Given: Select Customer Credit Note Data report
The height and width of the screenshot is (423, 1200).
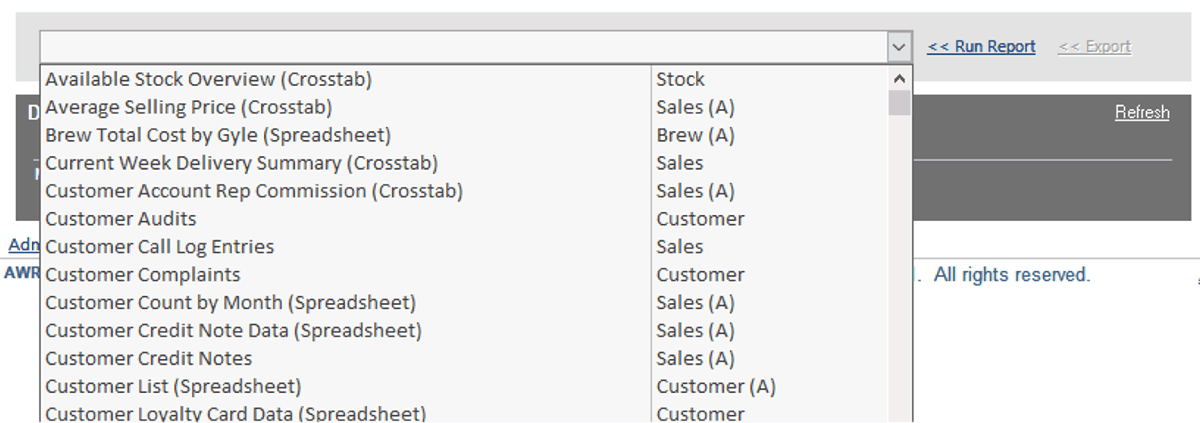Looking at the screenshot, I should pyautogui.click(x=234, y=331).
